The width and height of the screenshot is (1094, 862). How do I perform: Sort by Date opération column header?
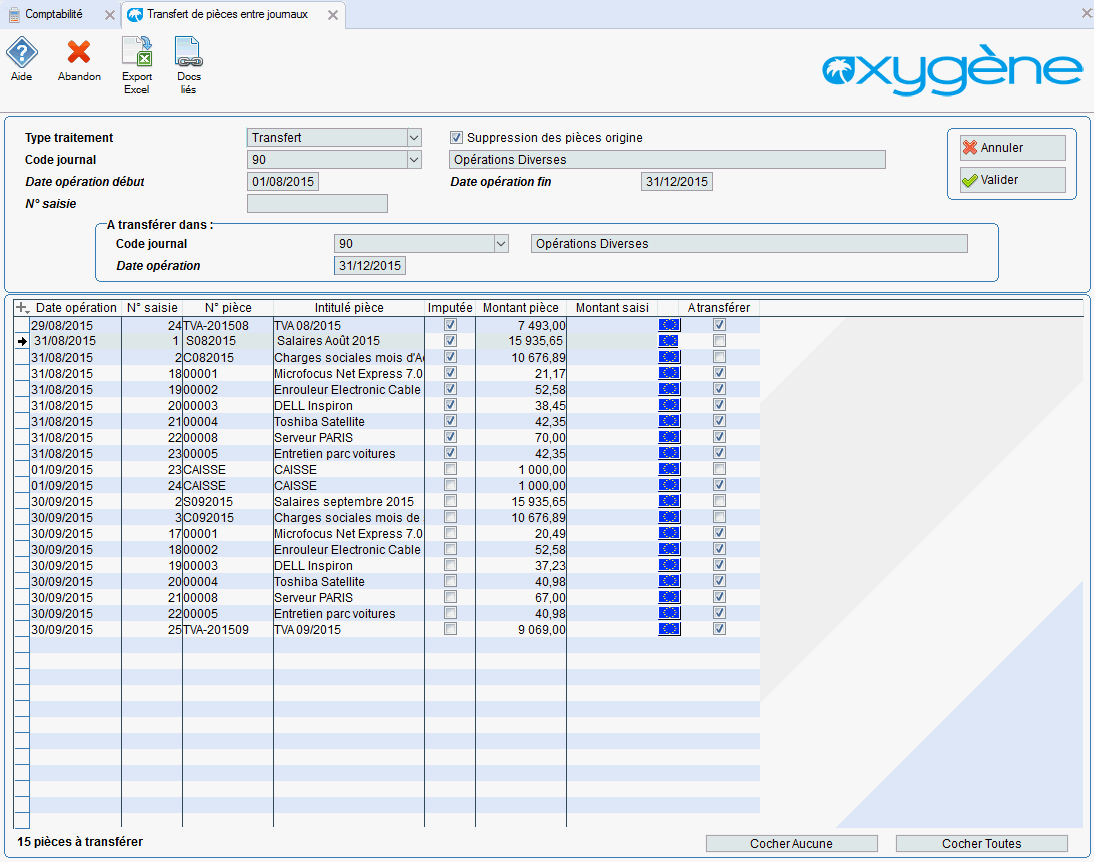pyautogui.click(x=76, y=308)
